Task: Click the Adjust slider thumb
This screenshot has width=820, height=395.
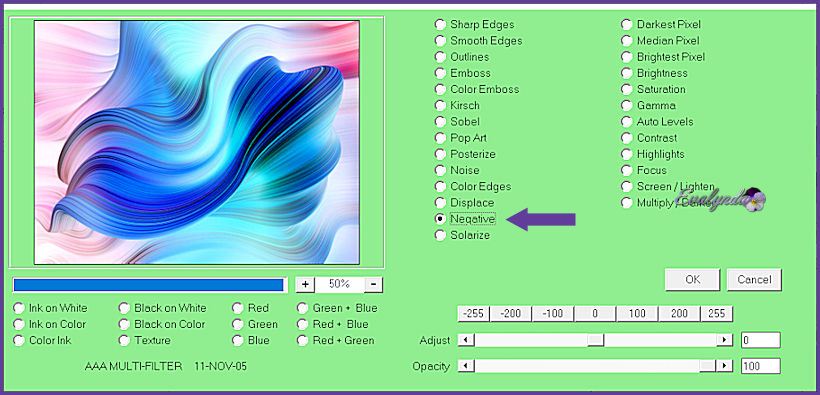Action: coord(595,340)
